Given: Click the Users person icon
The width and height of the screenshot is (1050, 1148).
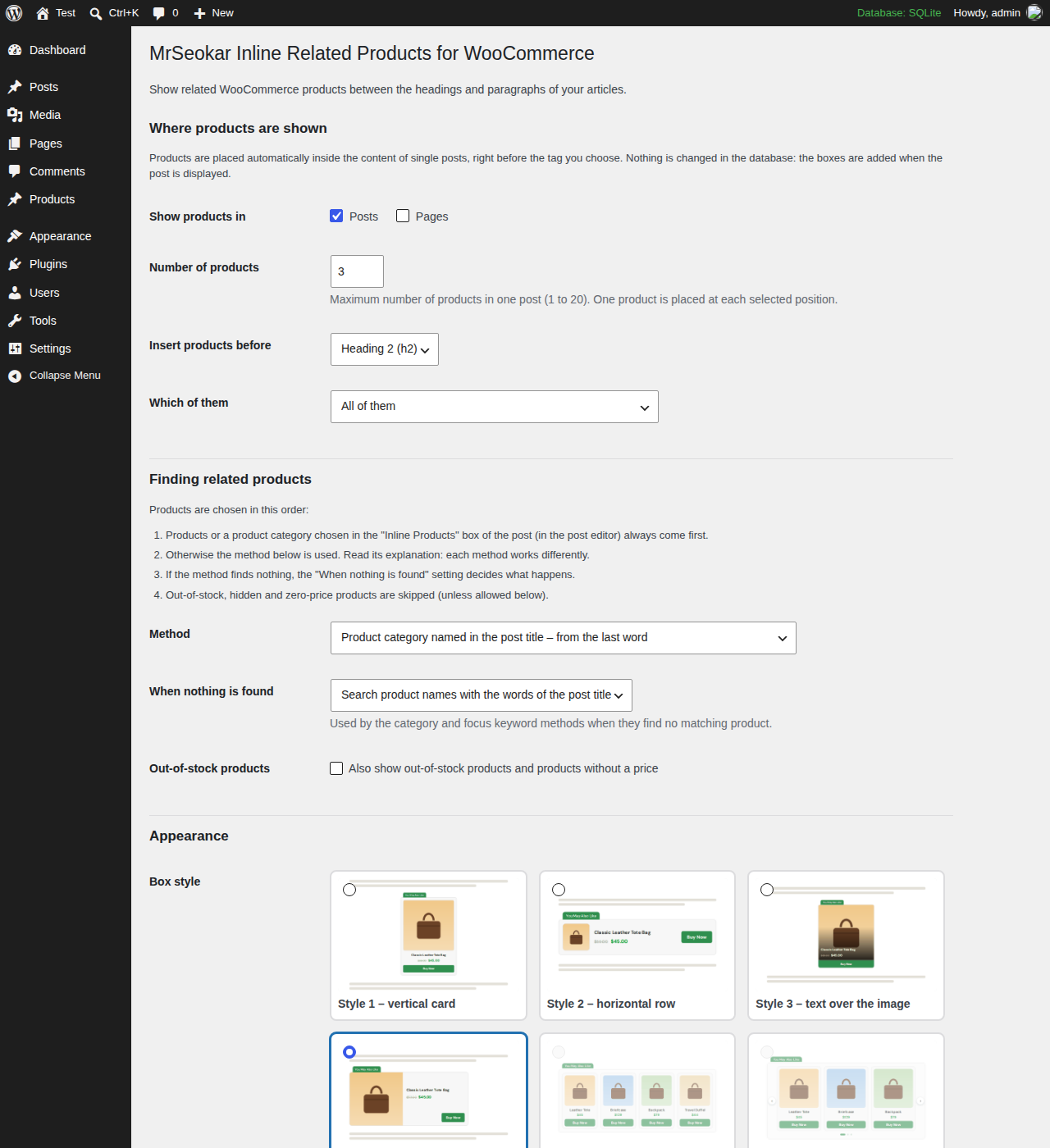Looking at the screenshot, I should (15, 293).
